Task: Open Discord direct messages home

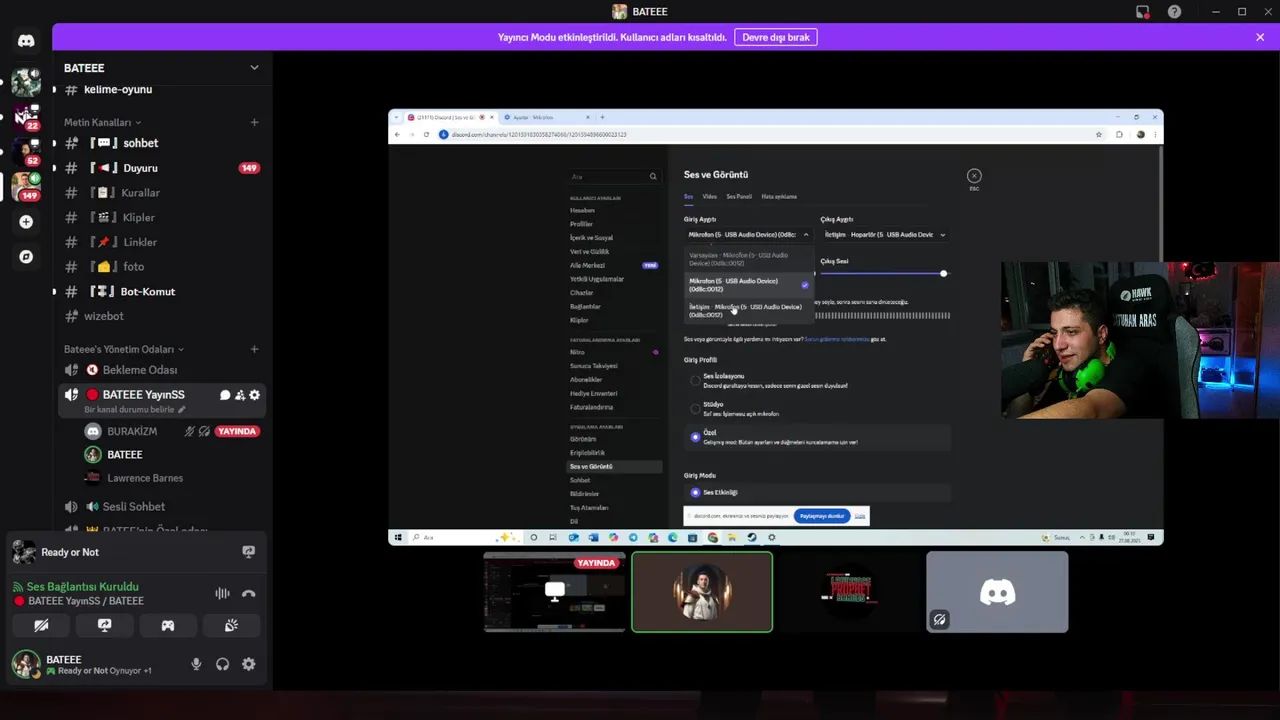Action: (26, 41)
